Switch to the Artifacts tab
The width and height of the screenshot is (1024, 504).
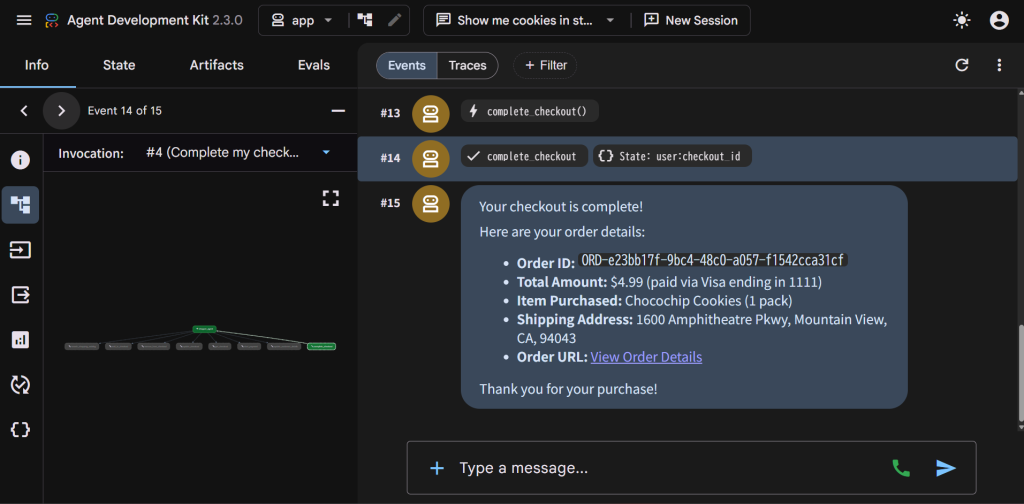[x=217, y=65]
